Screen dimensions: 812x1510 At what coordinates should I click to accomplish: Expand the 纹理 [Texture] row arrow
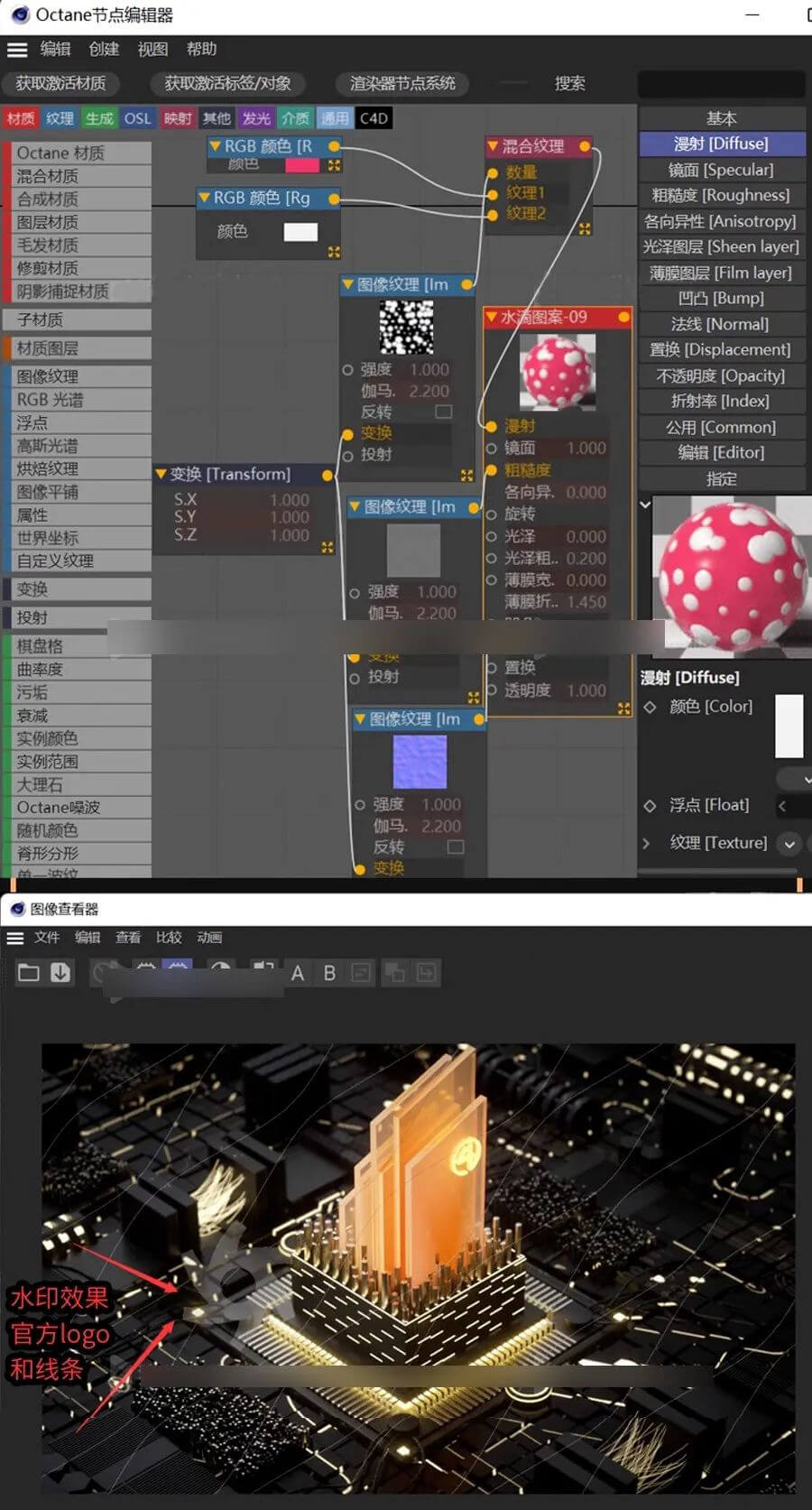point(646,843)
